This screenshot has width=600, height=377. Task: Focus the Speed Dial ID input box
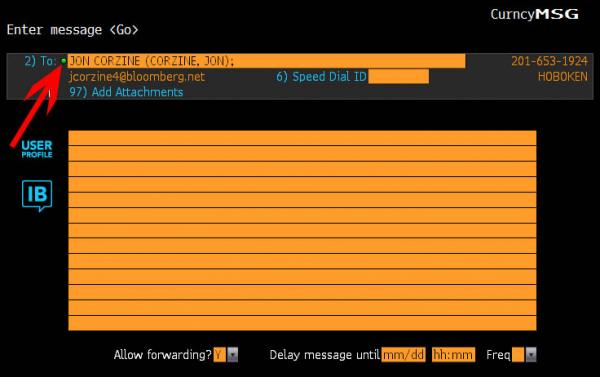pyautogui.click(x=398, y=77)
